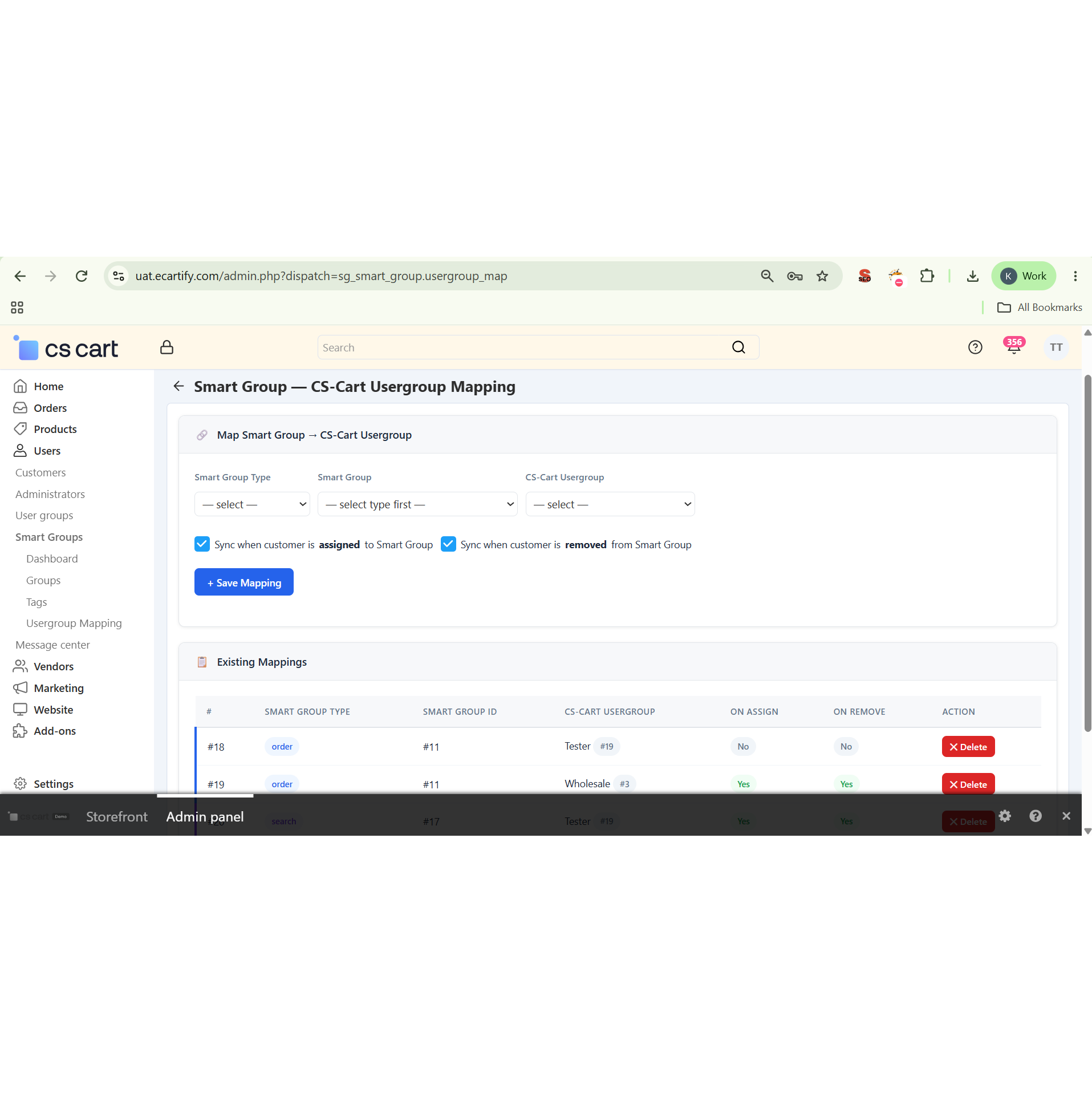Open All Bookmarks folder
This screenshot has height=1093, width=1092.
coord(1040,307)
